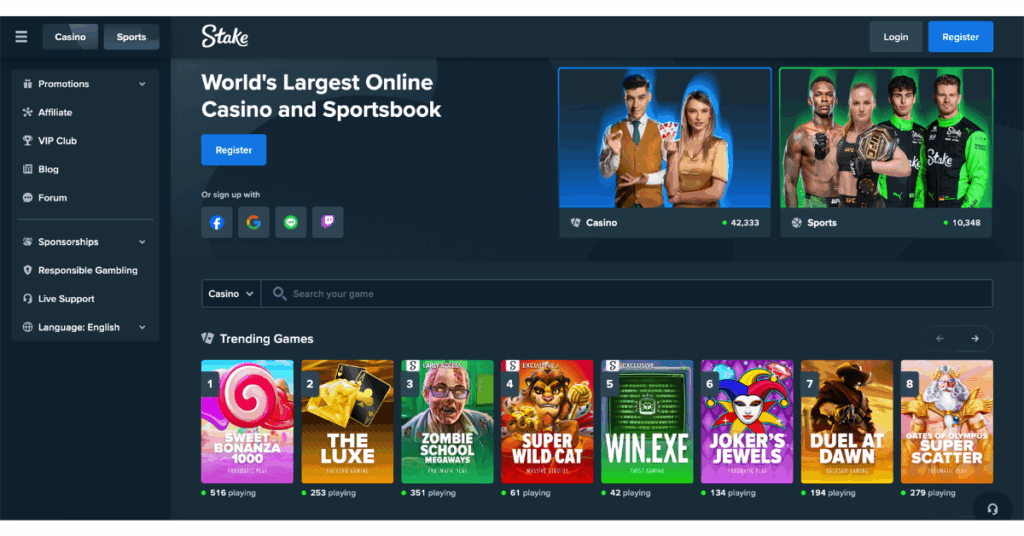Viewport: 1024px width, 536px height.
Task: Open Zombie School Megaways game
Action: [x=447, y=422]
